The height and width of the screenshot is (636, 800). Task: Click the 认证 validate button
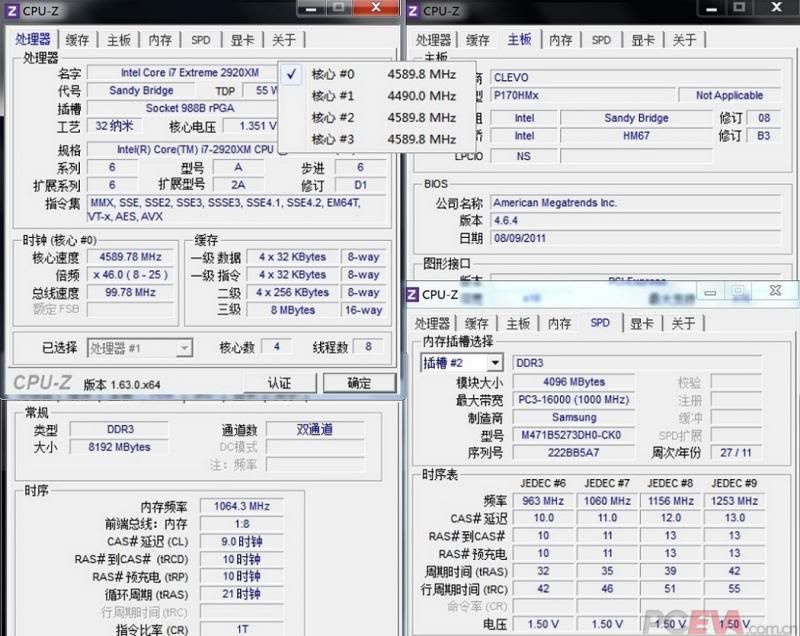[280, 383]
